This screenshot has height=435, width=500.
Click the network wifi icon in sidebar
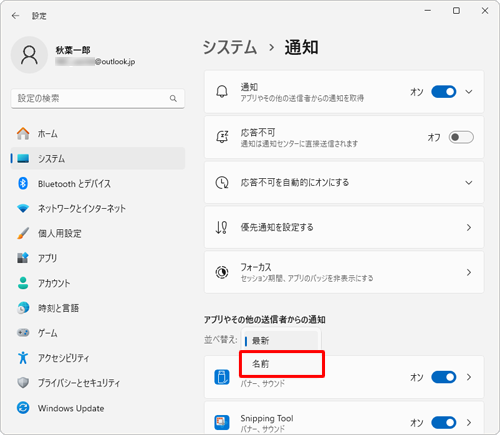coord(23,208)
